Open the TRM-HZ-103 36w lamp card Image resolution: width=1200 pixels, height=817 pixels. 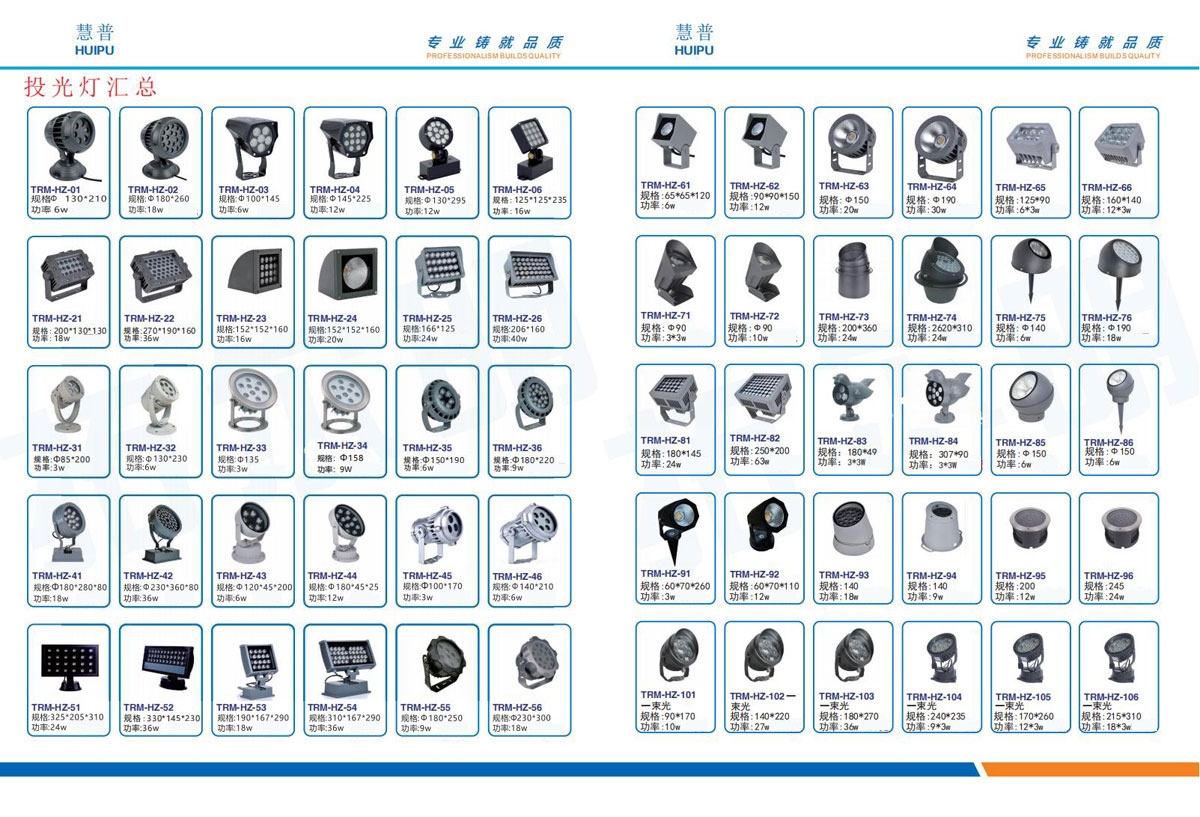(x=853, y=677)
